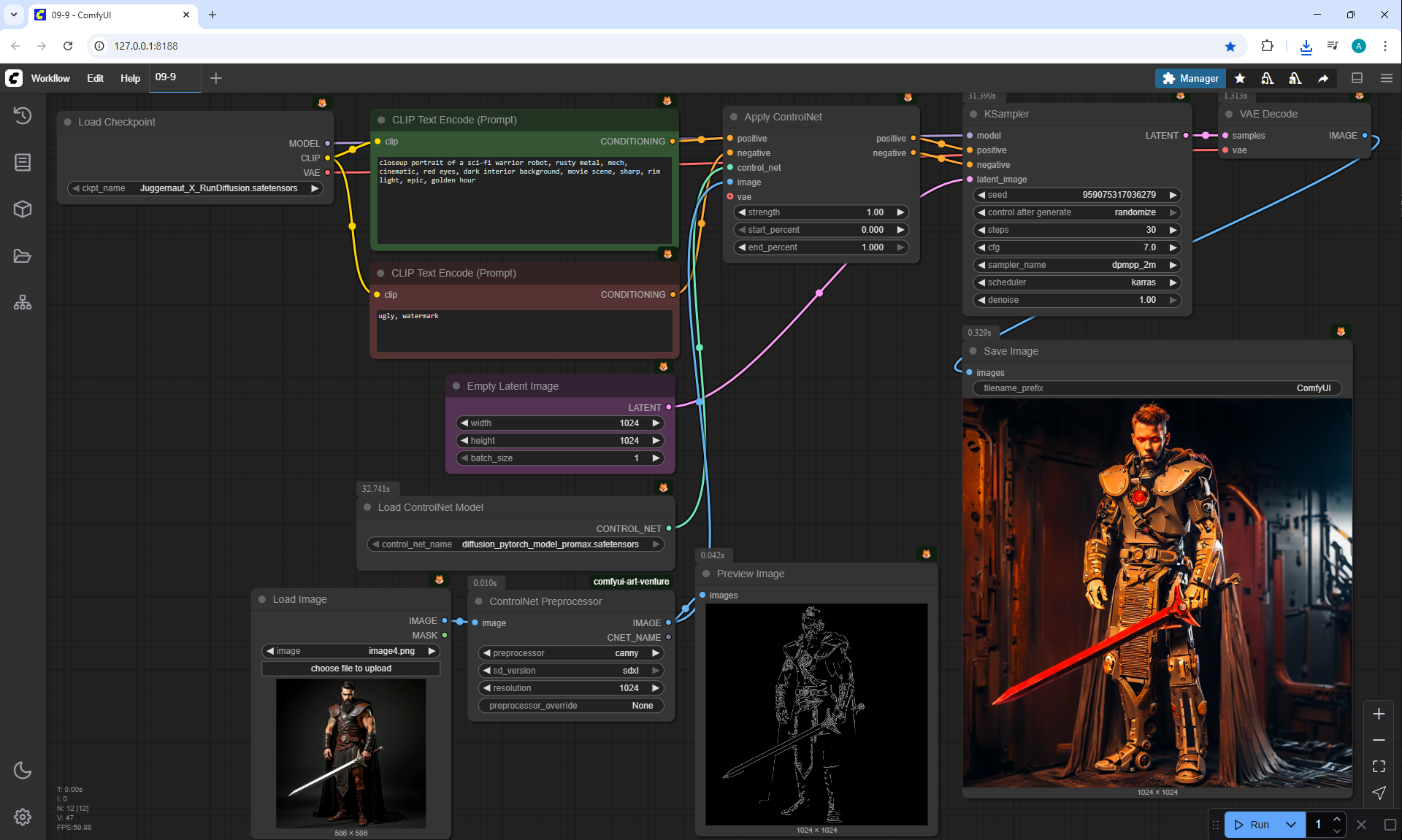The height and width of the screenshot is (840, 1402).
Task: Expand the Run button options chevron
Action: pyautogui.click(x=1291, y=825)
